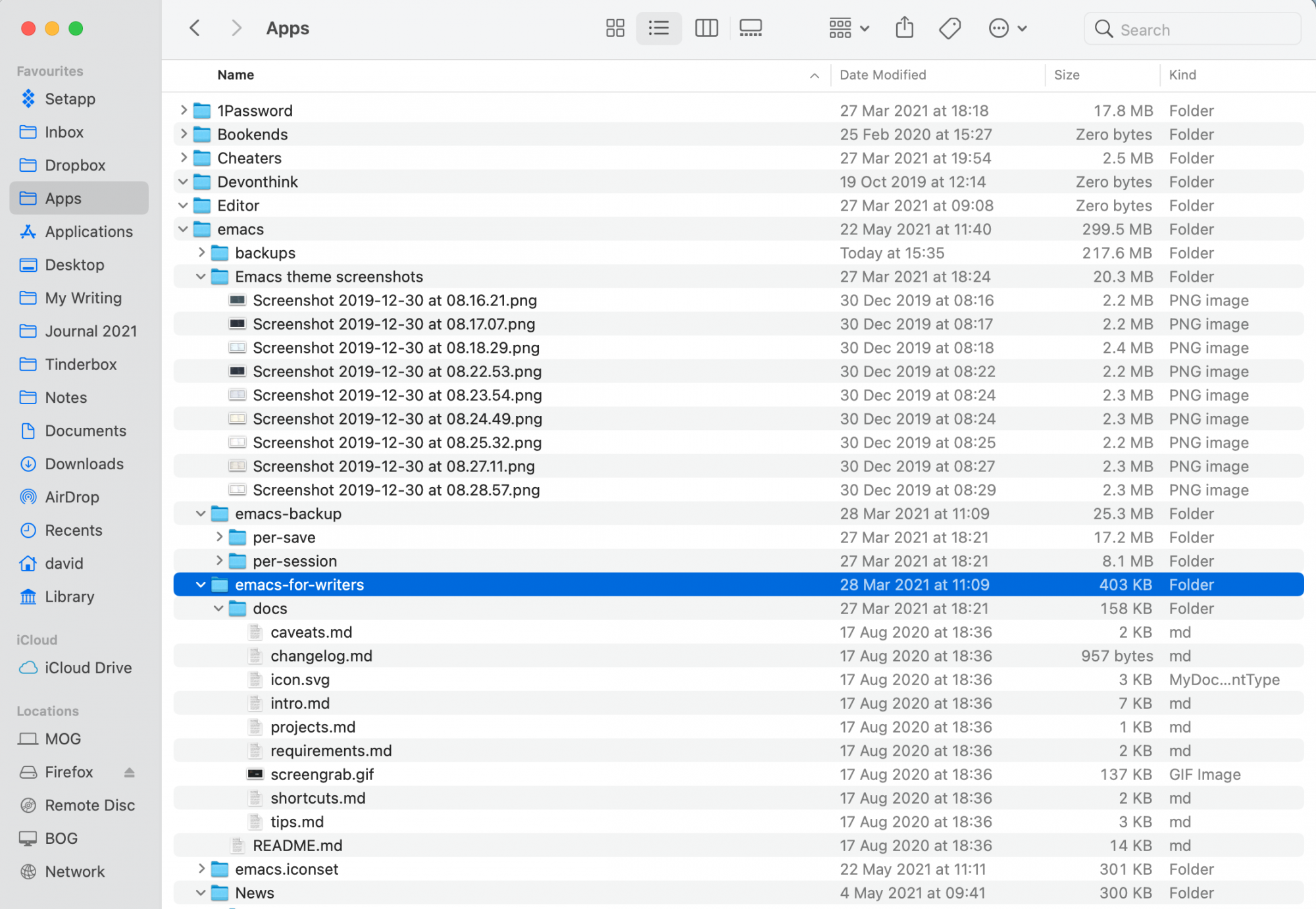
Task: Open Tinderbox in the sidebar
Action: coord(79,364)
